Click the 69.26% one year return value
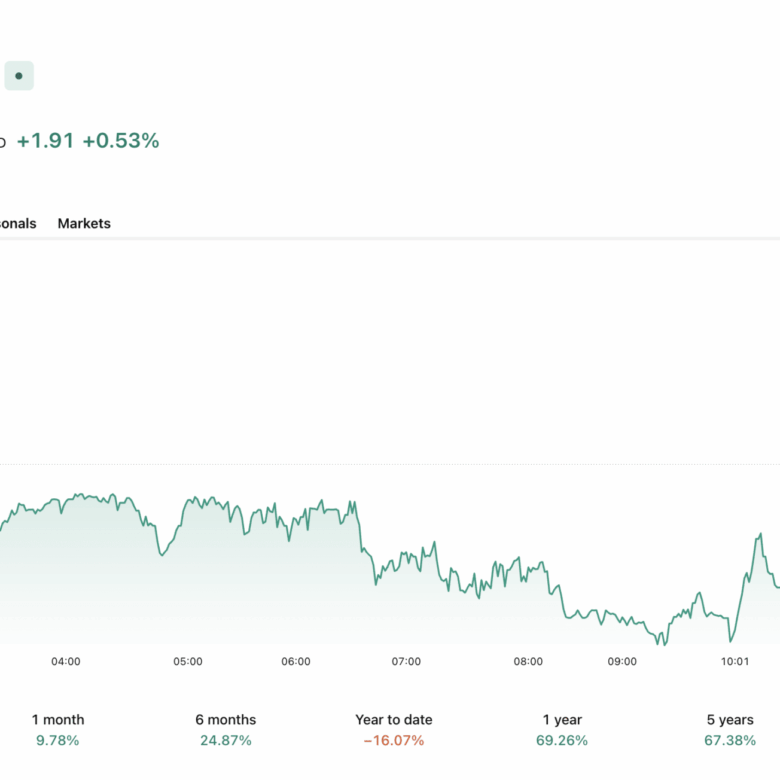Viewport: 780px width, 780px height. [562, 741]
